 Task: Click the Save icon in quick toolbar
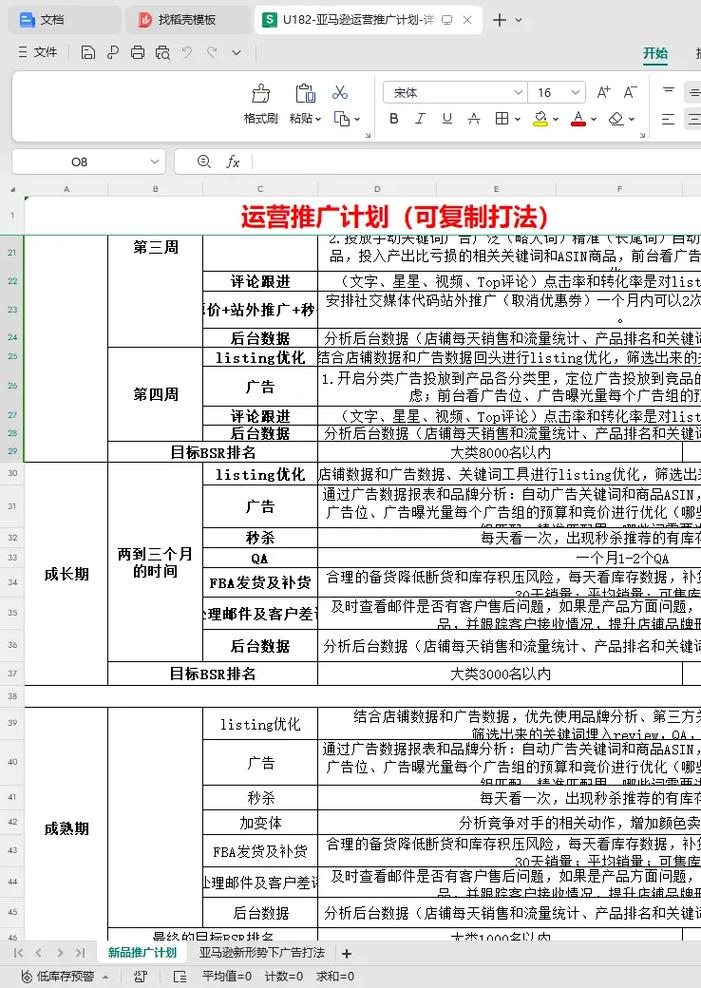[88, 53]
